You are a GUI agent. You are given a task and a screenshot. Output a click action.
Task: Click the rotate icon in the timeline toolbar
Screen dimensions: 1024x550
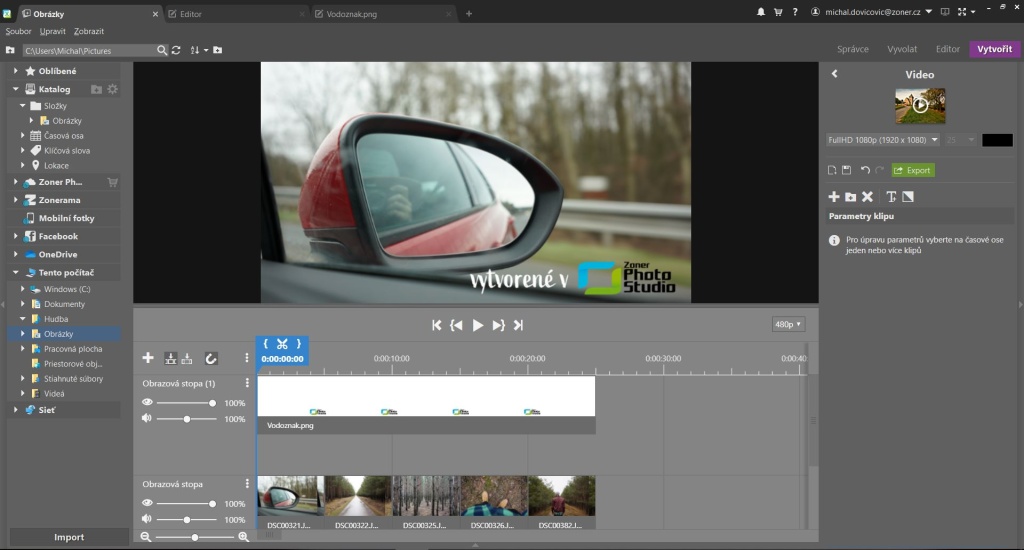[210, 359]
